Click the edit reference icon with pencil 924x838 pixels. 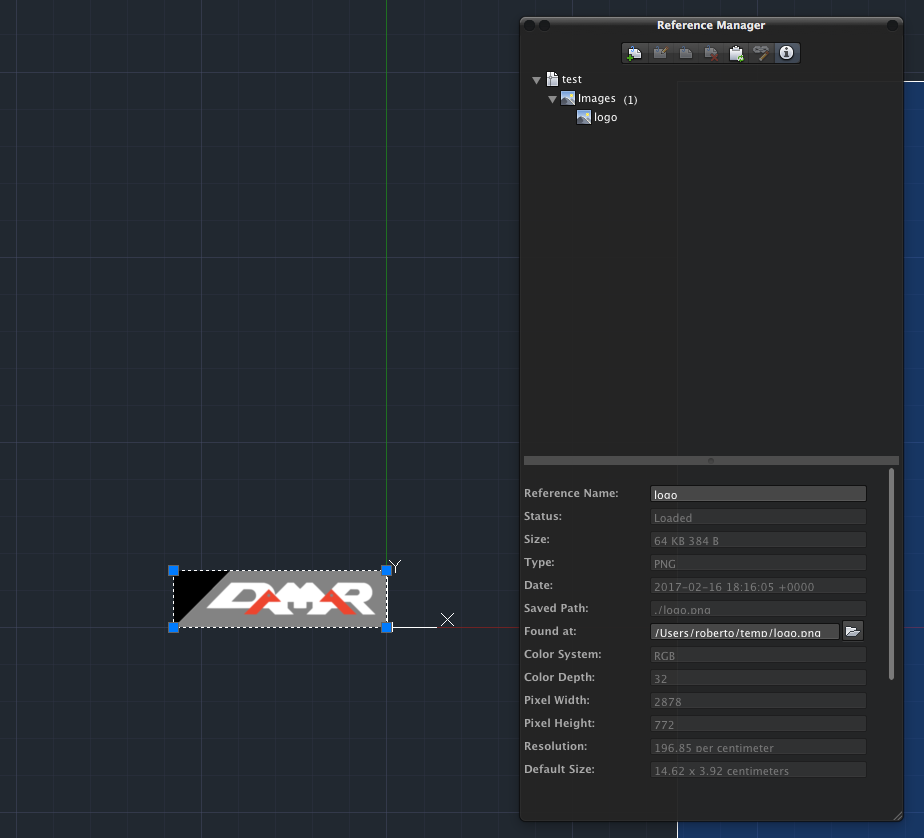coord(660,53)
